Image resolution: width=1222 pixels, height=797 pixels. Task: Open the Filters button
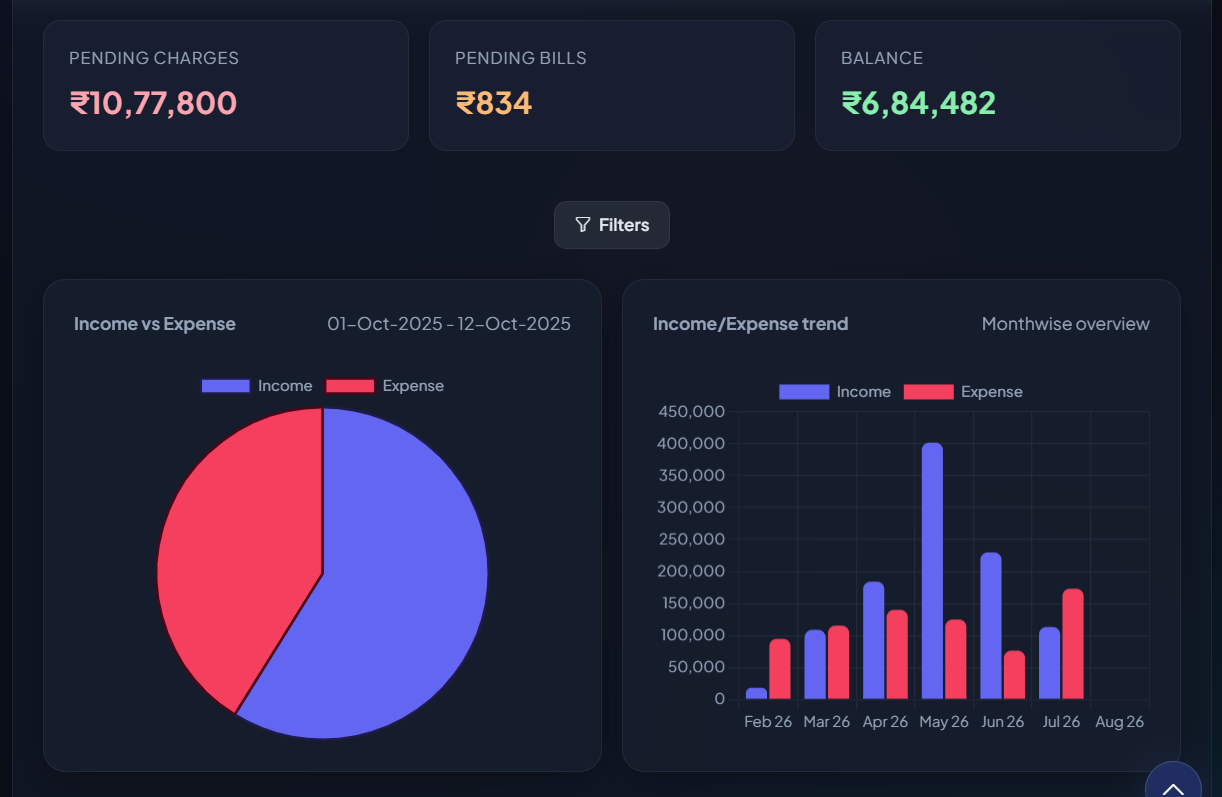(612, 225)
